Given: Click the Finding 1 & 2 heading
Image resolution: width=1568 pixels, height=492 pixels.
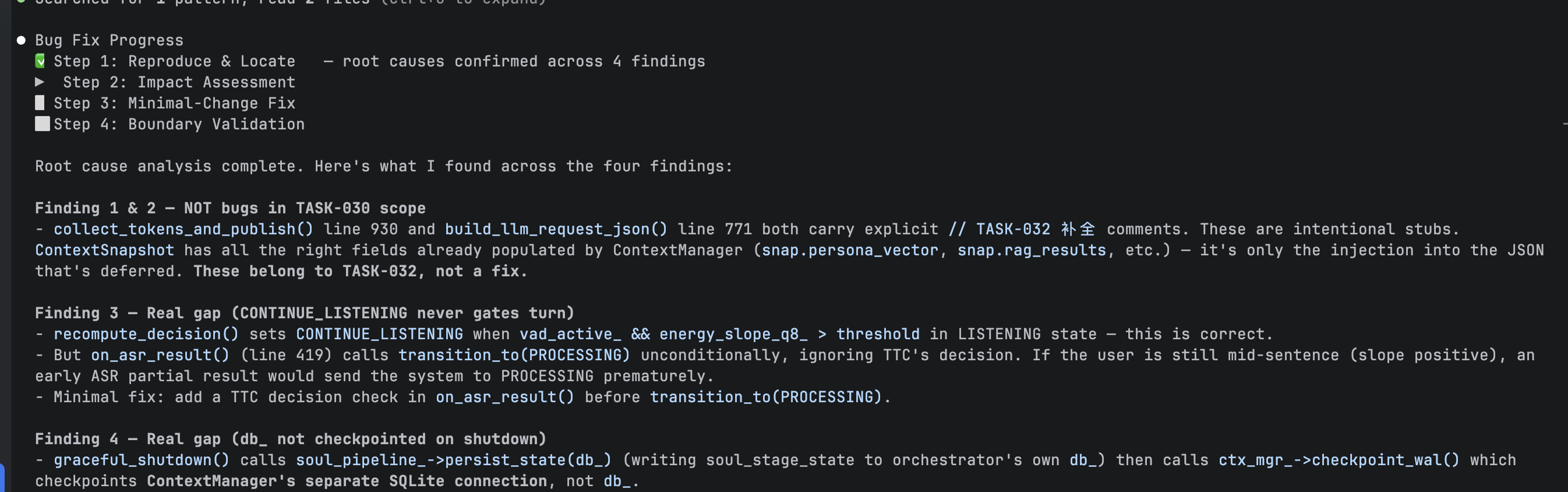Looking at the screenshot, I should (x=230, y=208).
